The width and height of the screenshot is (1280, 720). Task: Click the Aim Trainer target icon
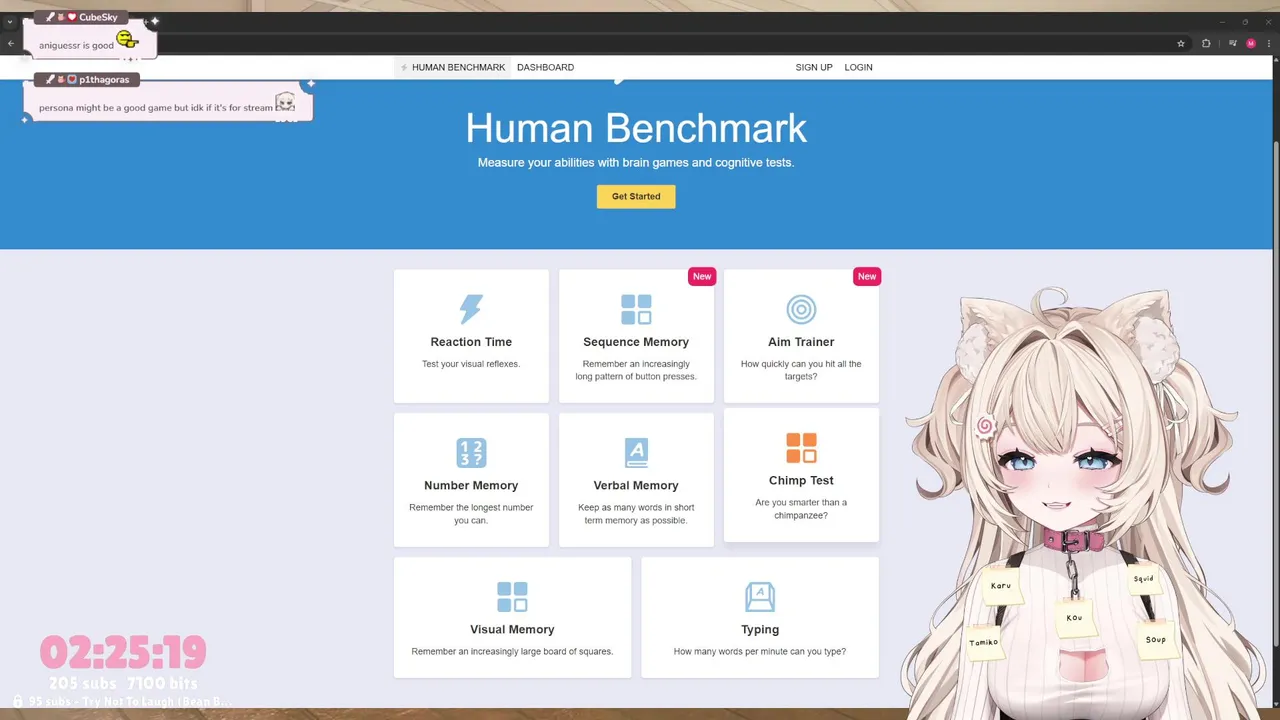pyautogui.click(x=801, y=309)
